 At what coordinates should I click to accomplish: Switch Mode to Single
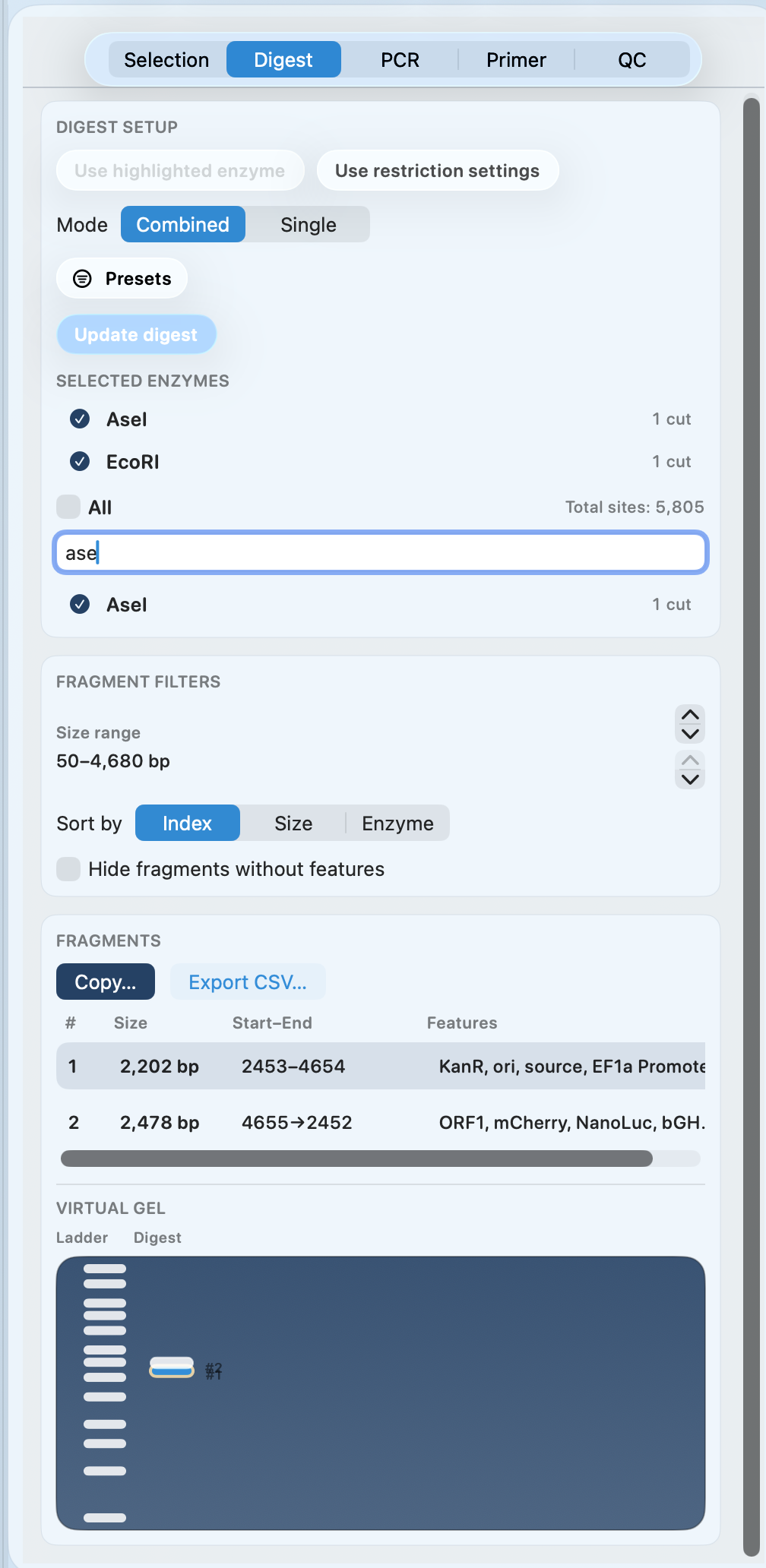(307, 224)
